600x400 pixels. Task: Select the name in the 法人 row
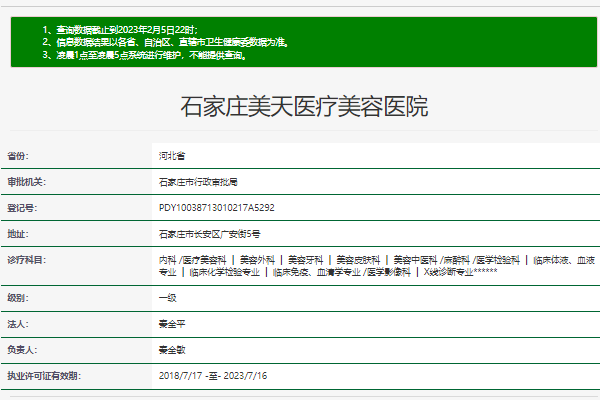pyautogui.click(x=172, y=324)
